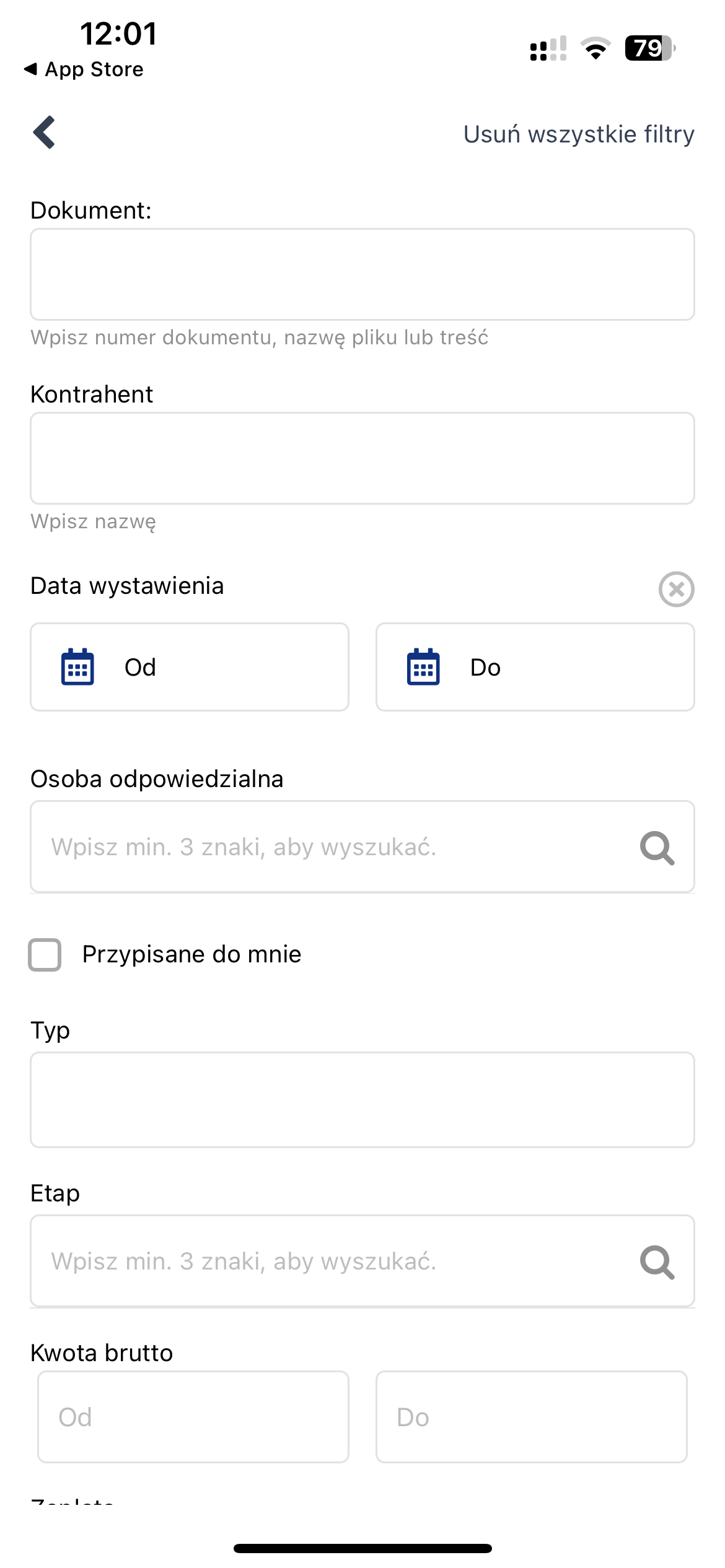Tap the Wi-Fi status icon
Screen dimensions: 725x1568
pos(595,48)
